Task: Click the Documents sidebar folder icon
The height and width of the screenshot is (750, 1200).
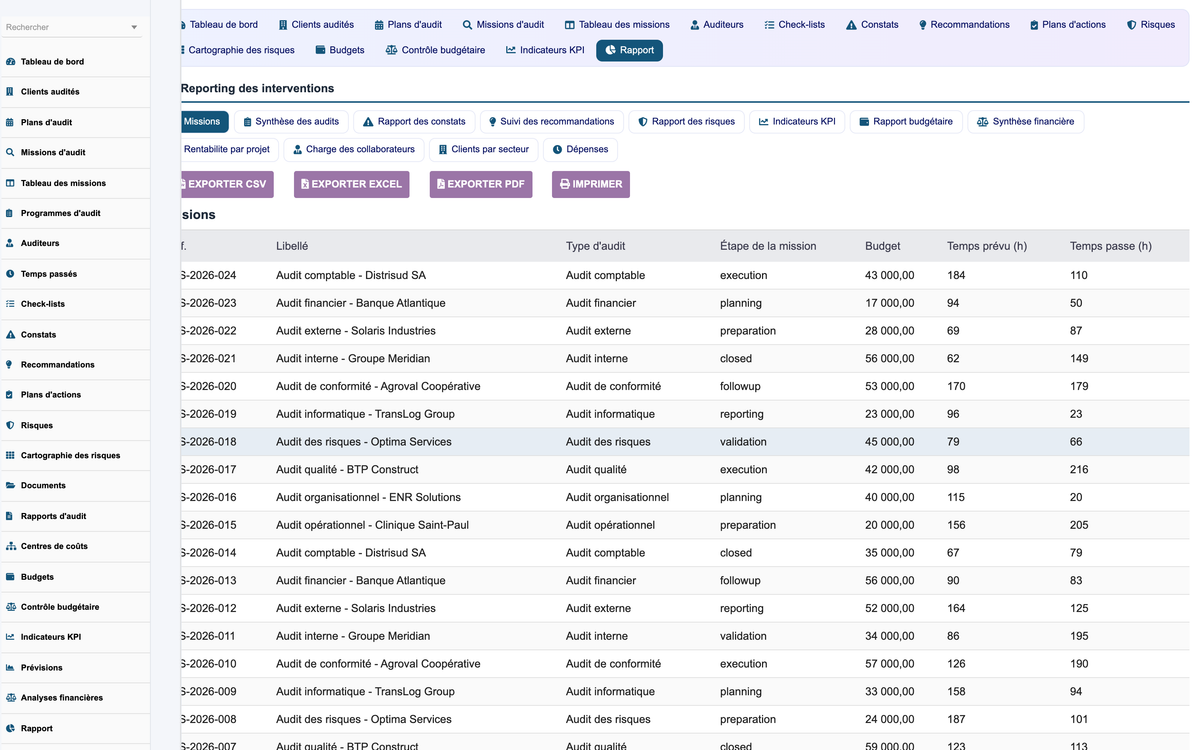Action: (x=10, y=486)
